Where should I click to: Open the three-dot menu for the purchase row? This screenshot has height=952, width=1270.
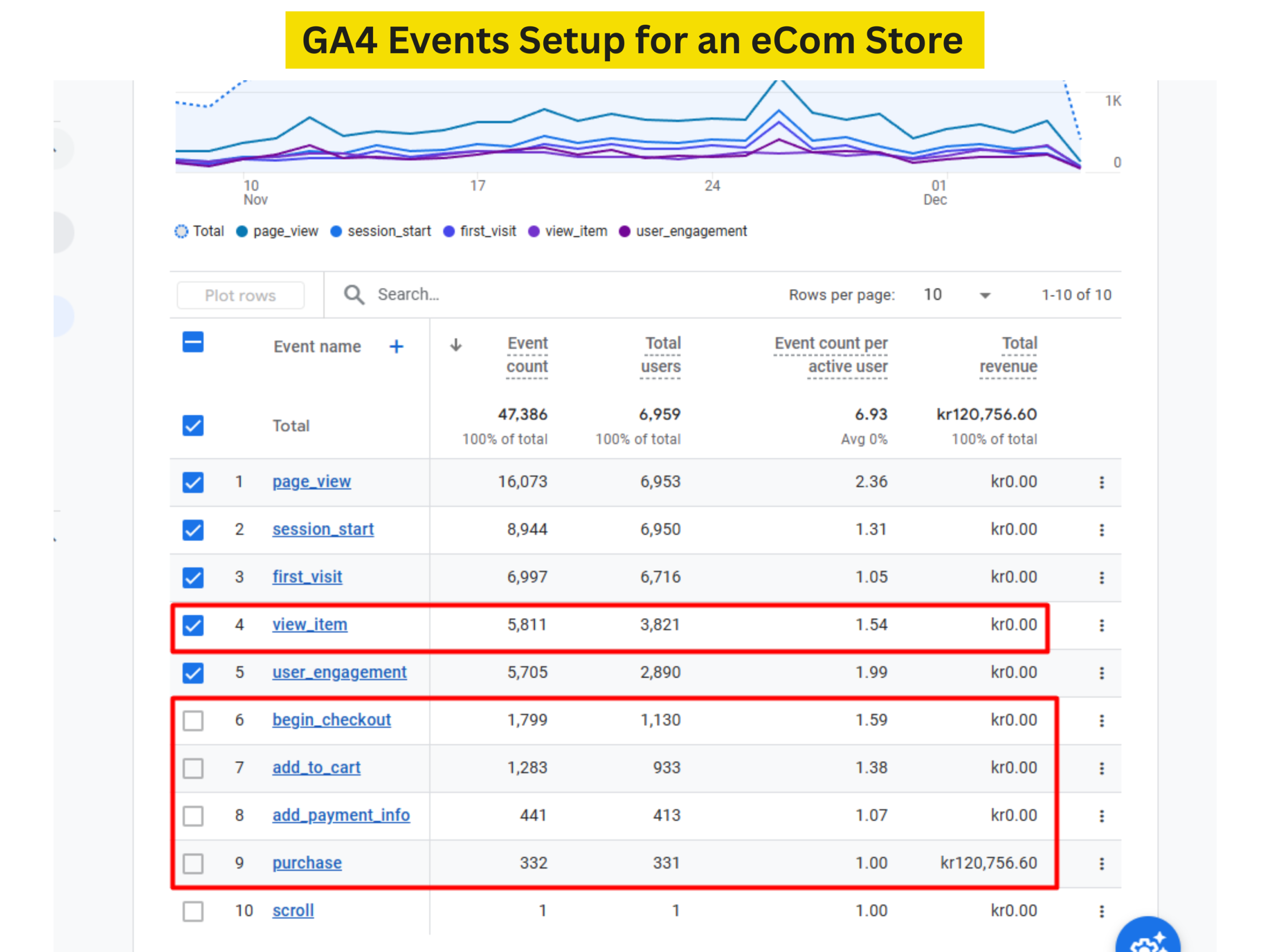pyautogui.click(x=1101, y=863)
